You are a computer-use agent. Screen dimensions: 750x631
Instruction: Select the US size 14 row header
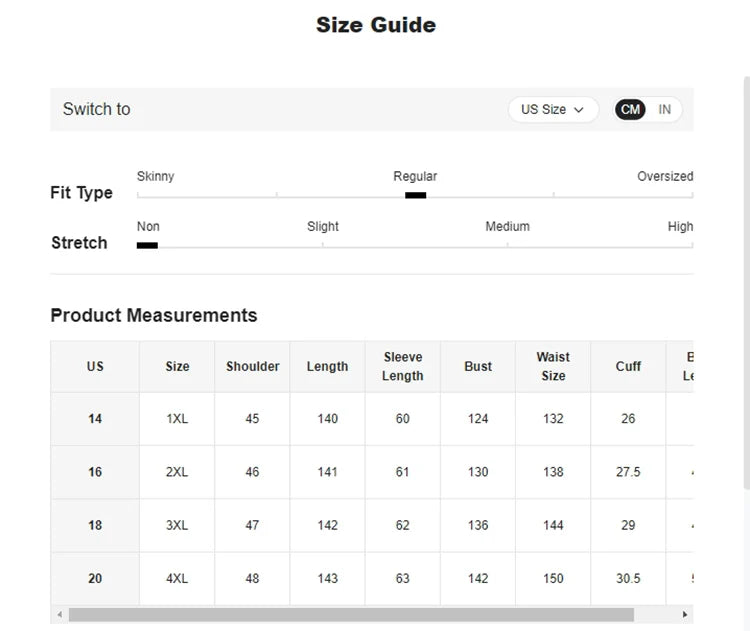(x=95, y=419)
